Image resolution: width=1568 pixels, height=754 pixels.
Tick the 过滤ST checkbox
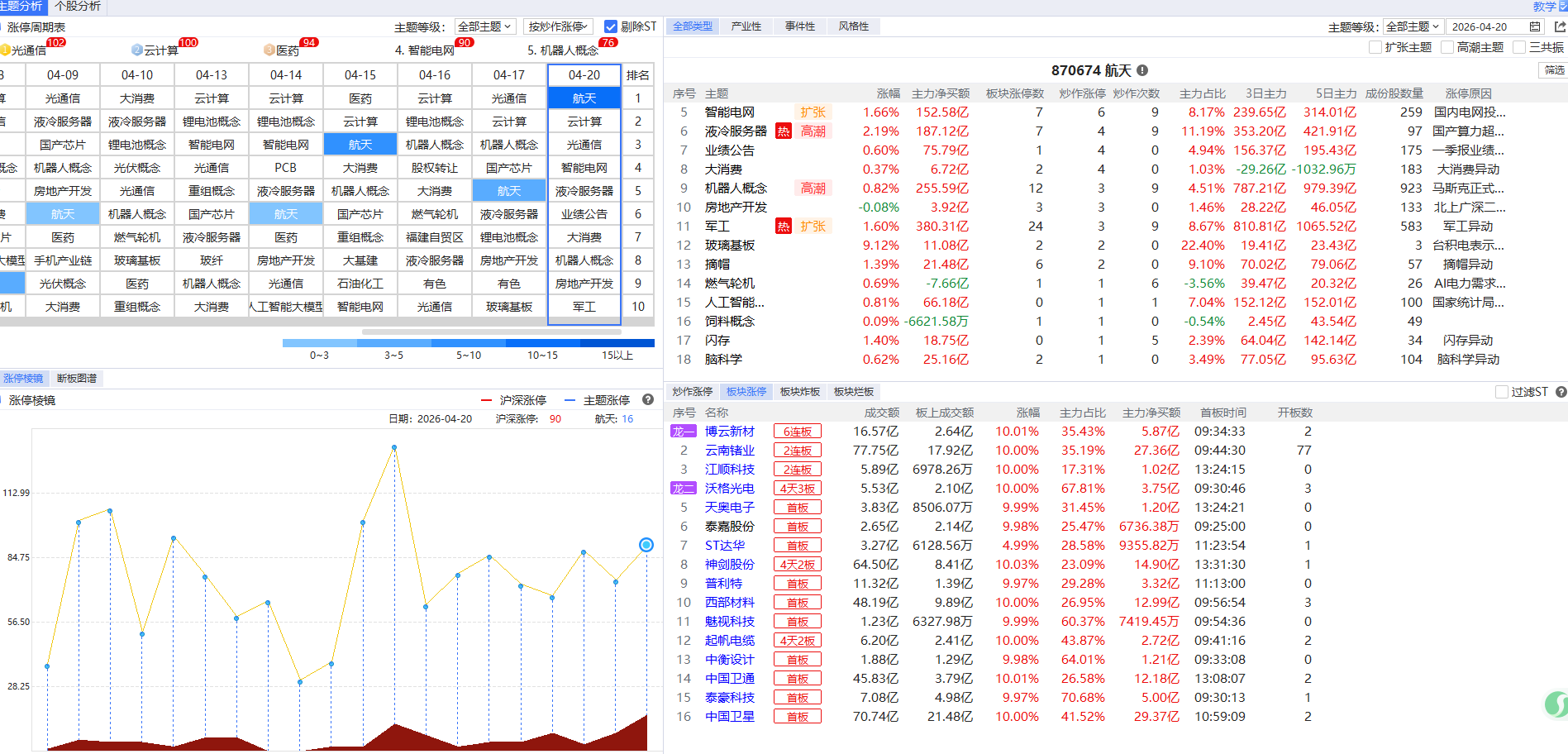tap(1502, 392)
